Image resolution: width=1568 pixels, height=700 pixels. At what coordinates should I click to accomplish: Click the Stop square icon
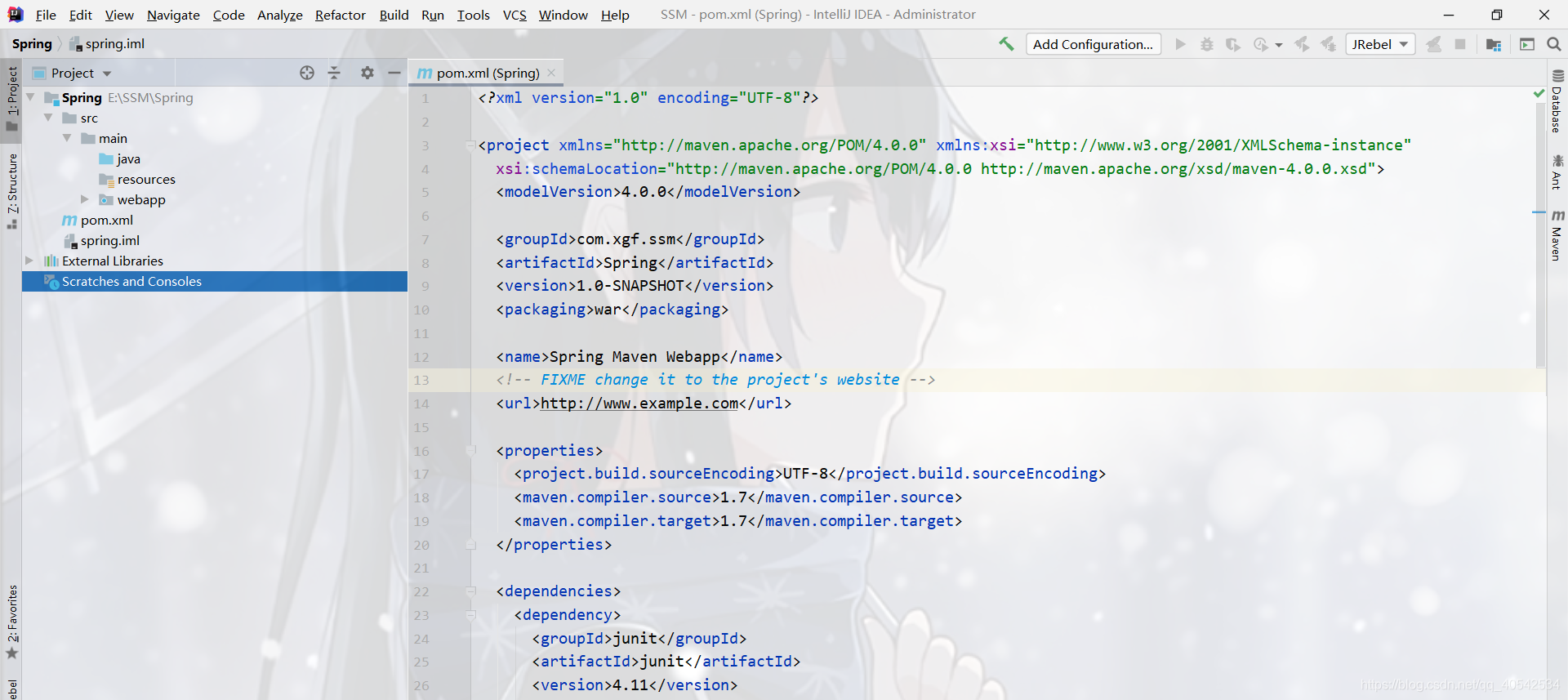click(x=1460, y=44)
